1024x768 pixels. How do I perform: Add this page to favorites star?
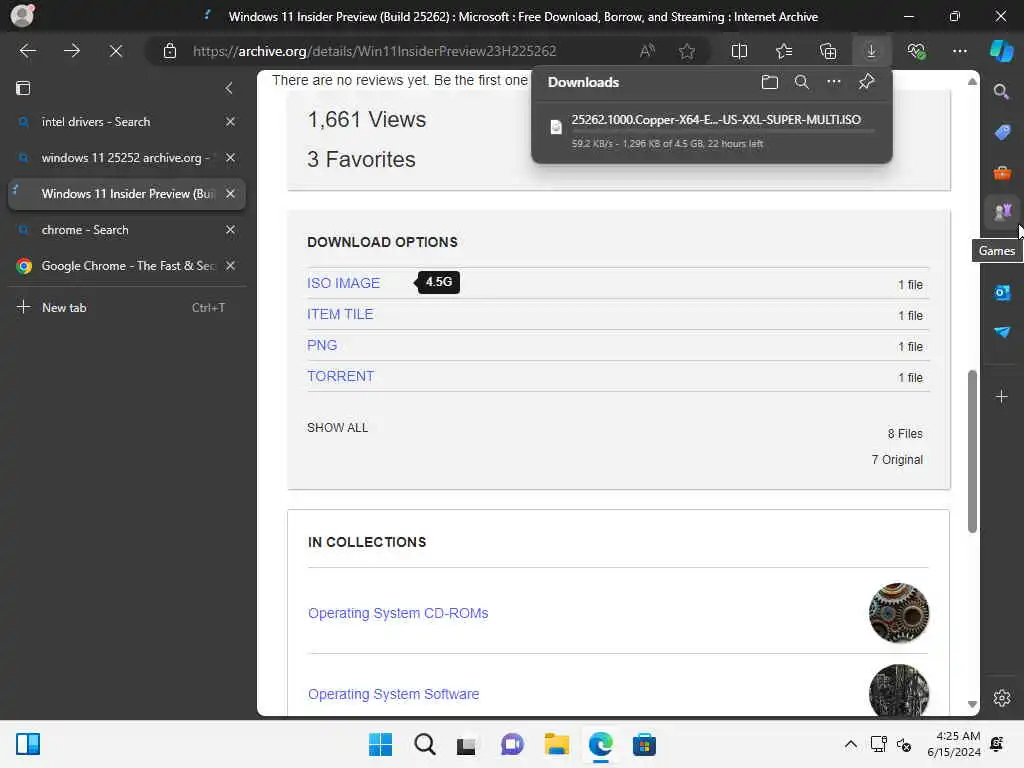coord(686,51)
